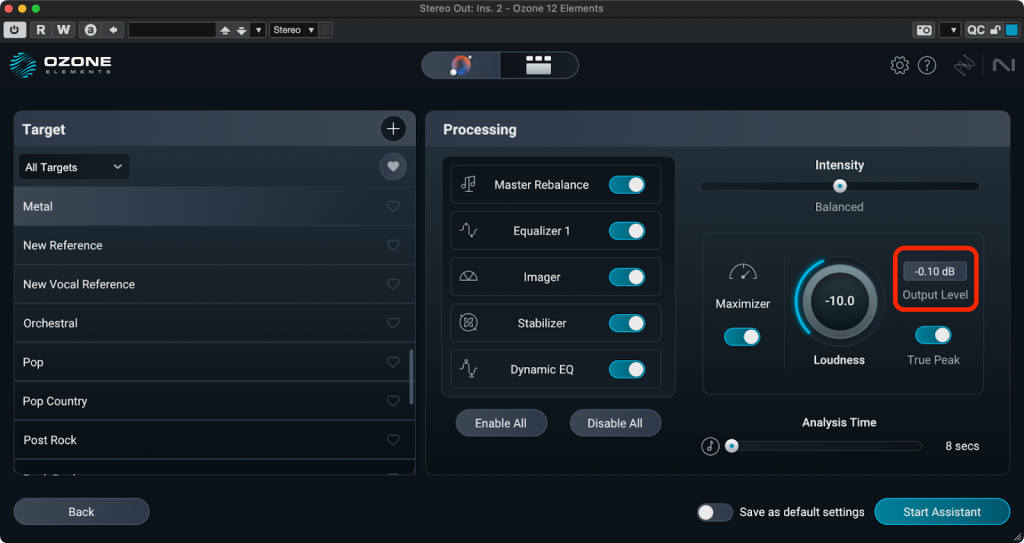Open the help question mark icon

(927, 66)
